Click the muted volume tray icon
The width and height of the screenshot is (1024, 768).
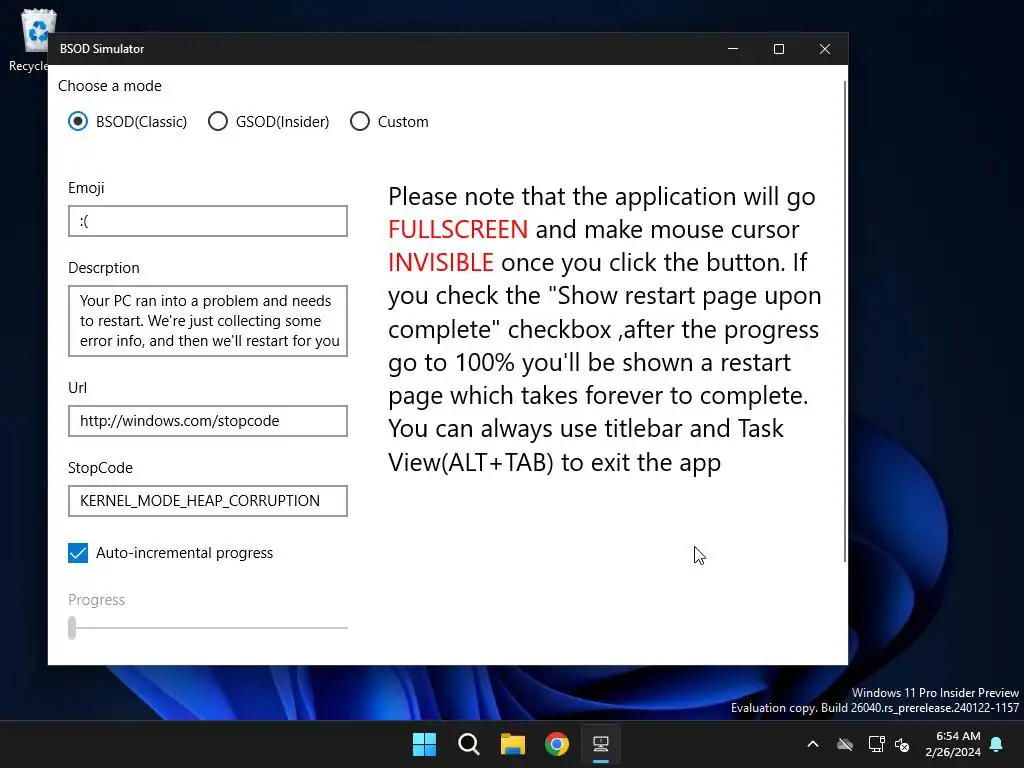pos(903,744)
